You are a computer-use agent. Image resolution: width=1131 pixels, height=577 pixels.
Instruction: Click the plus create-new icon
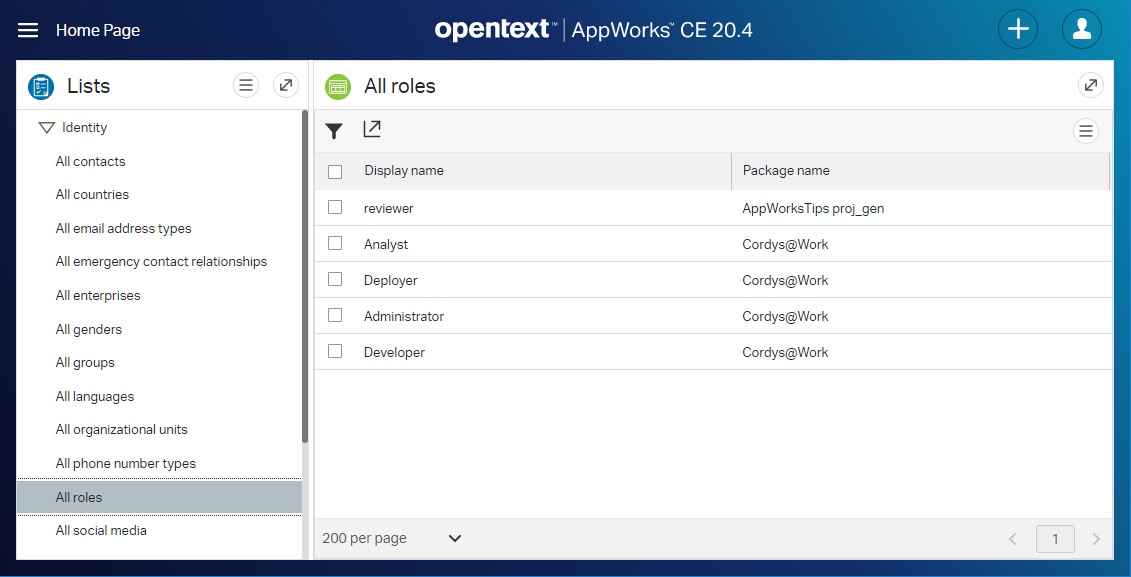pos(1018,29)
